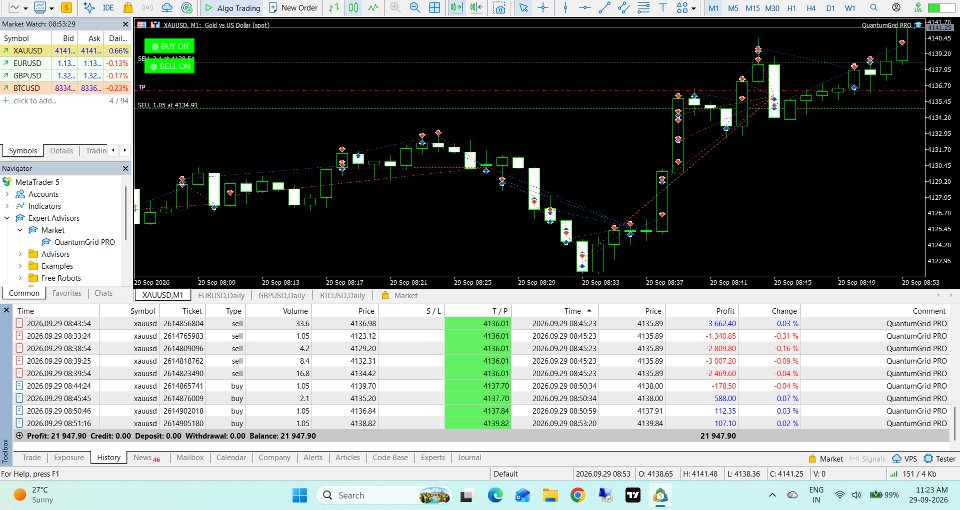Click the zoom out magnifier icon

tap(414, 8)
